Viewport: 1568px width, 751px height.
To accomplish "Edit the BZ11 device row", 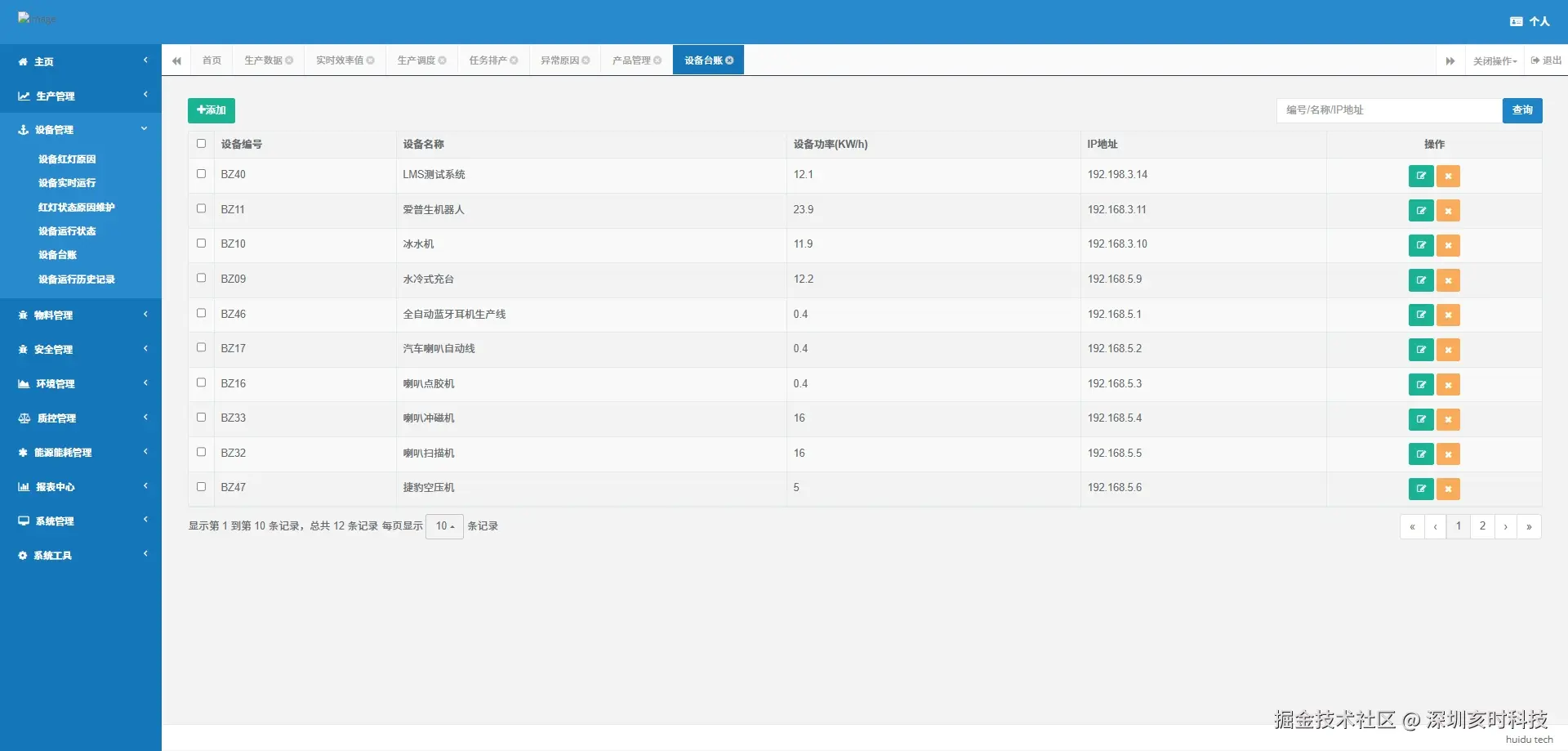I will (x=1421, y=211).
